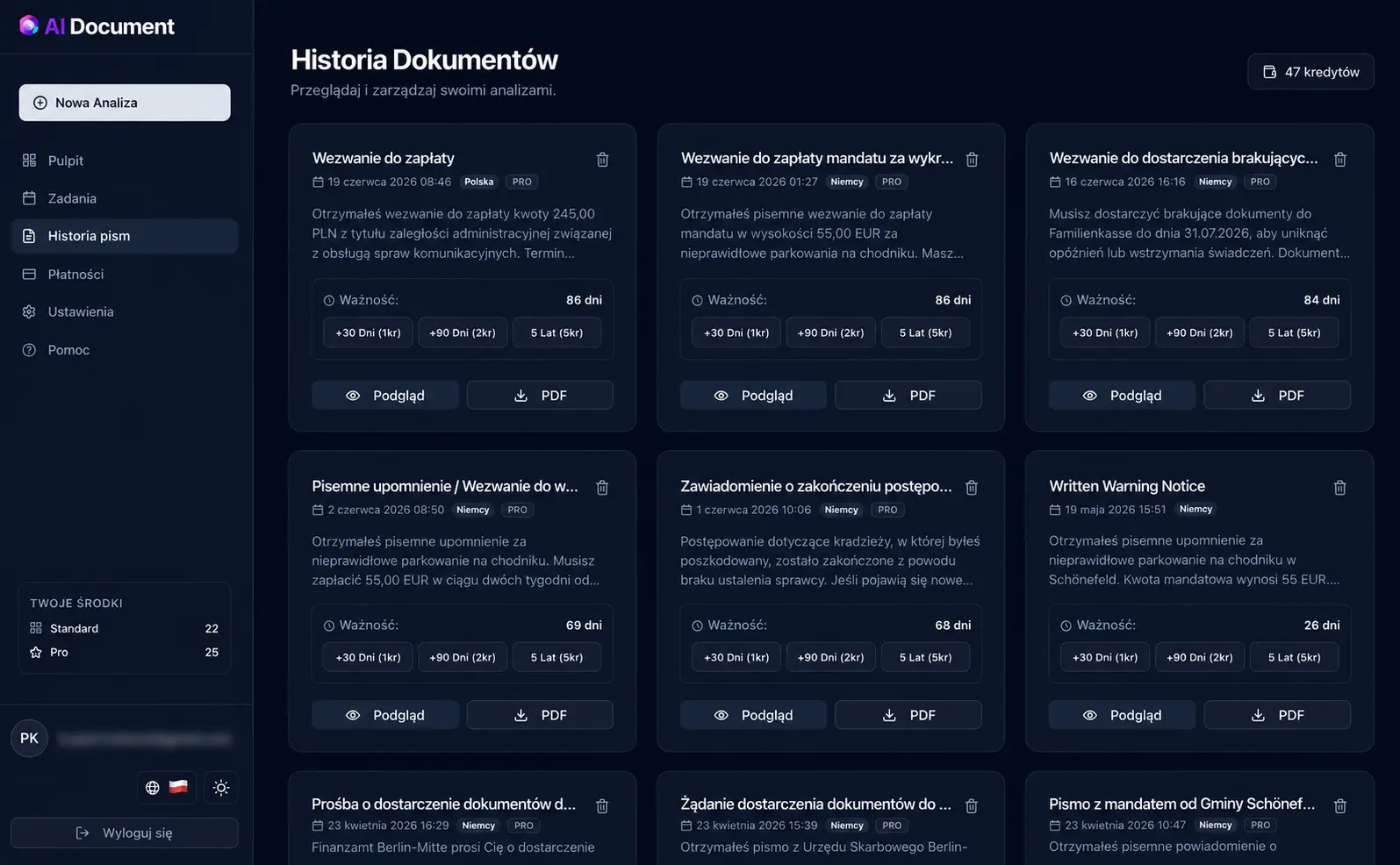Click 'Pro' funds row in Twoje środki
Screen dimensions: 1400x865
click(124, 652)
